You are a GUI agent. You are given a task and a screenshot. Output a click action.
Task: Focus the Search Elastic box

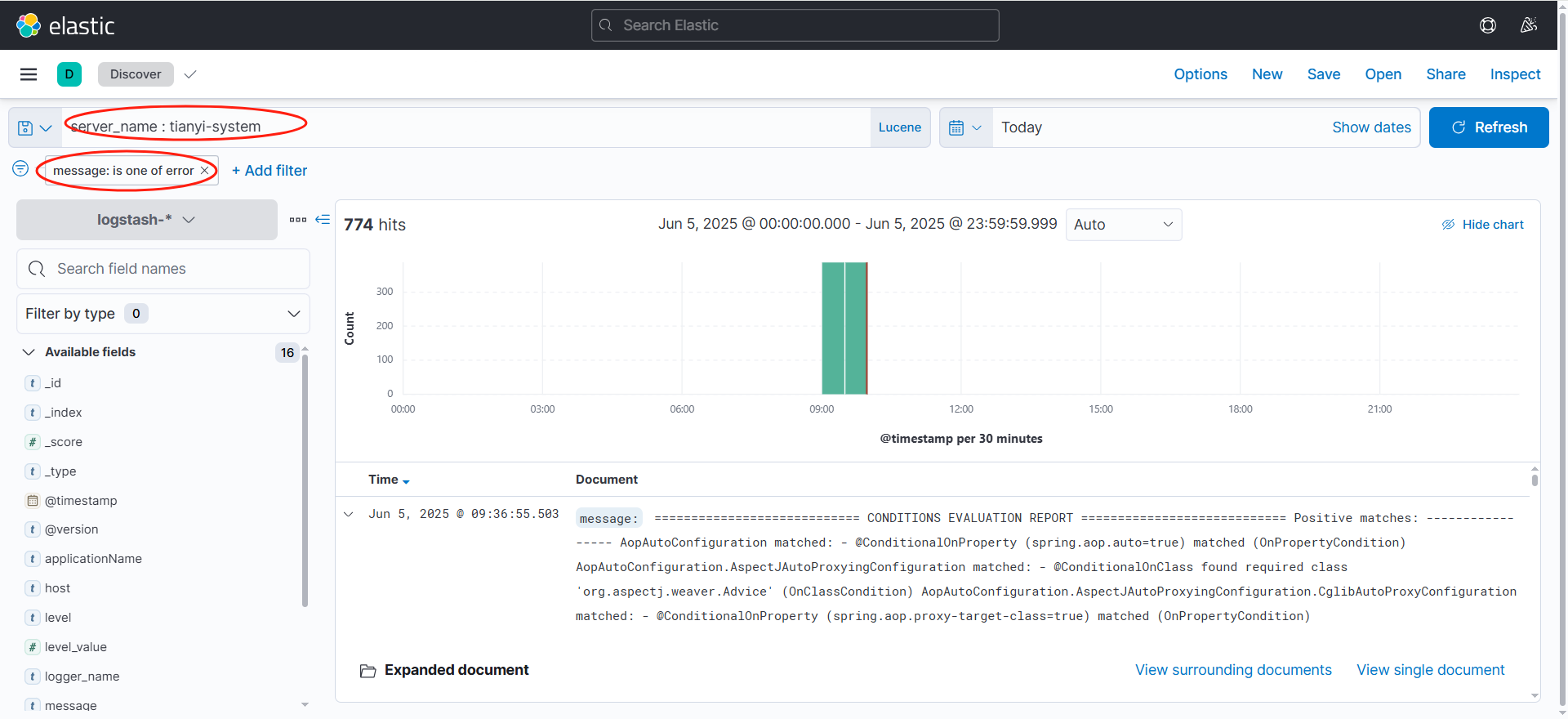click(795, 25)
